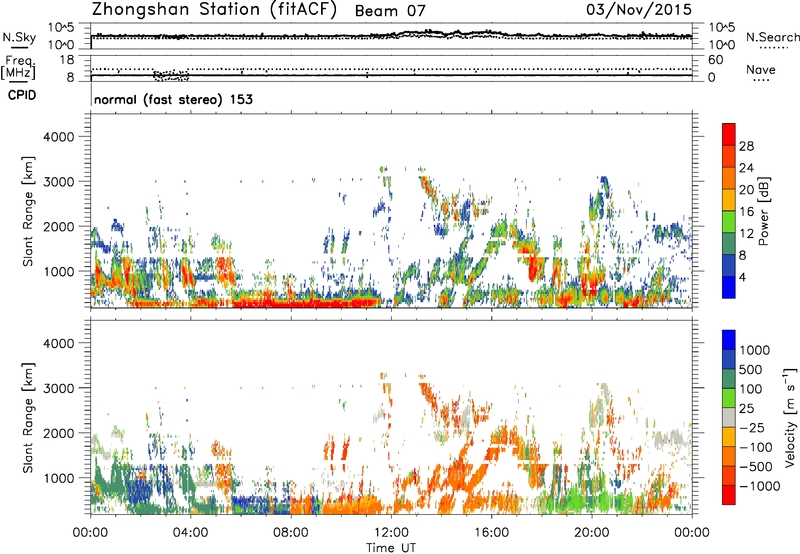Click the '08:00' time axis tick label
Screen dimensions: 800x554
[291, 533]
